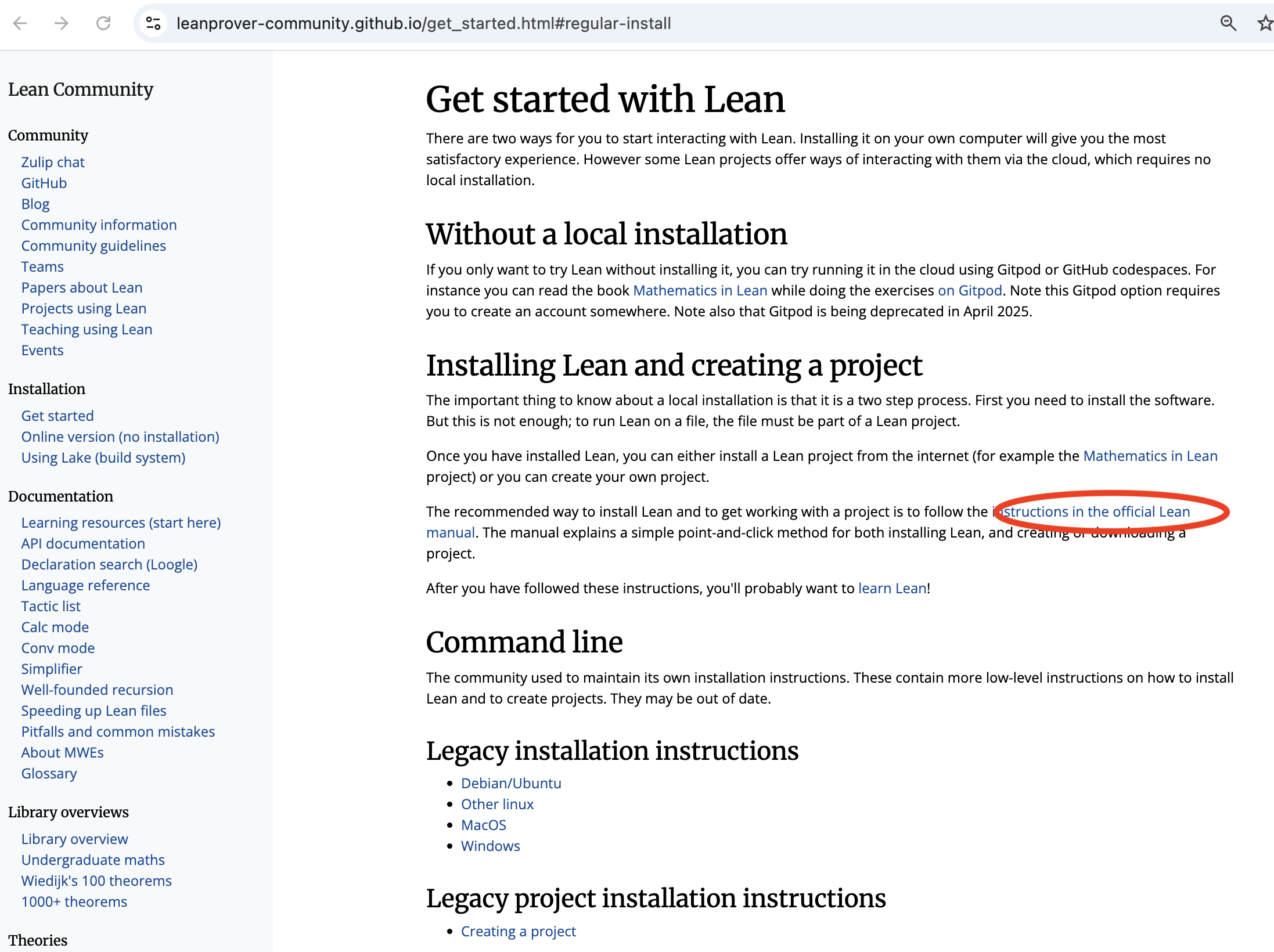Go to Get started in sidebar
The image size is (1274, 952).
[x=57, y=416]
